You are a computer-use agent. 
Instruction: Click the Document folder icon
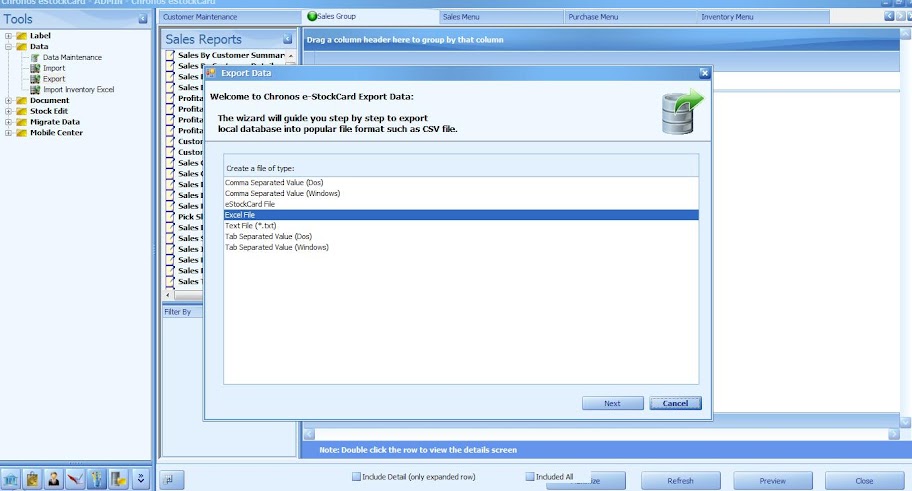pyautogui.click(x=22, y=101)
